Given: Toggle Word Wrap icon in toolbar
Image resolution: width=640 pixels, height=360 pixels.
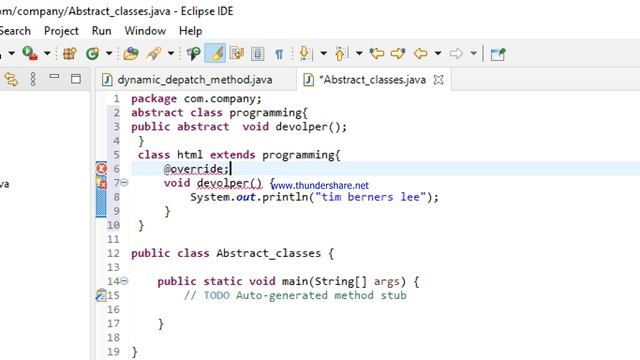Looking at the screenshot, I should (237, 53).
